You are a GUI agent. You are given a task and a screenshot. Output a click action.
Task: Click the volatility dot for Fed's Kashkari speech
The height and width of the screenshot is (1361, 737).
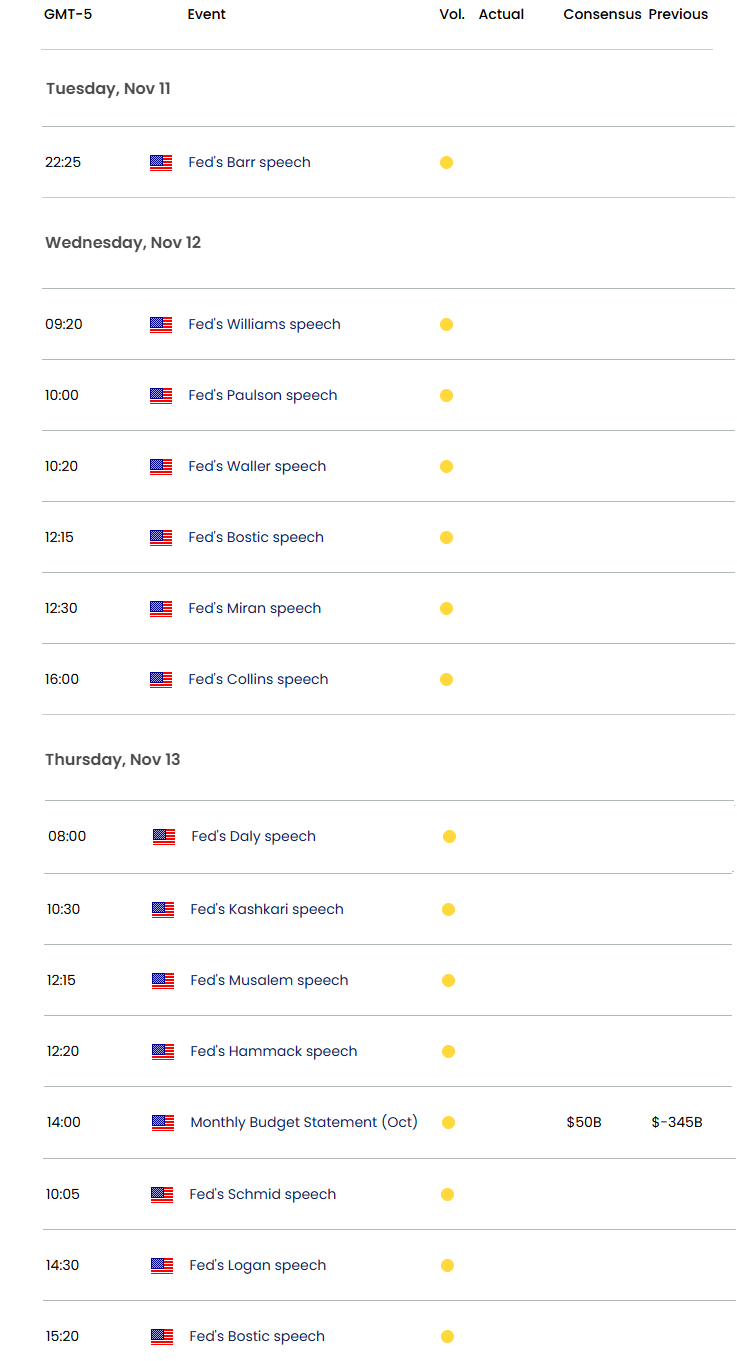point(448,910)
